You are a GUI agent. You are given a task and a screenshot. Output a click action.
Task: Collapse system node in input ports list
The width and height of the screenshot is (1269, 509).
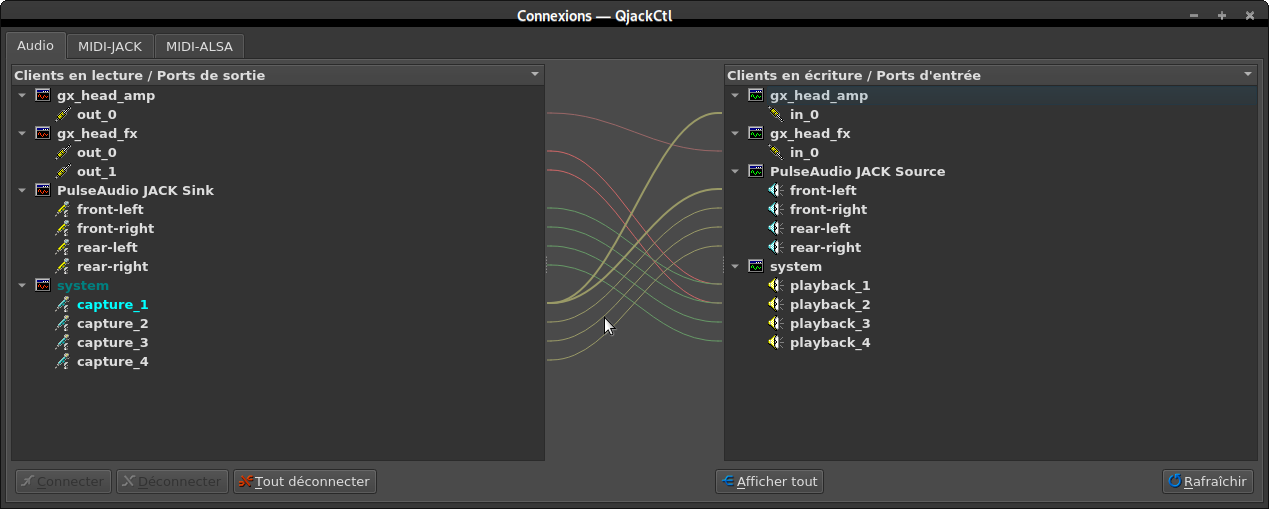point(736,267)
